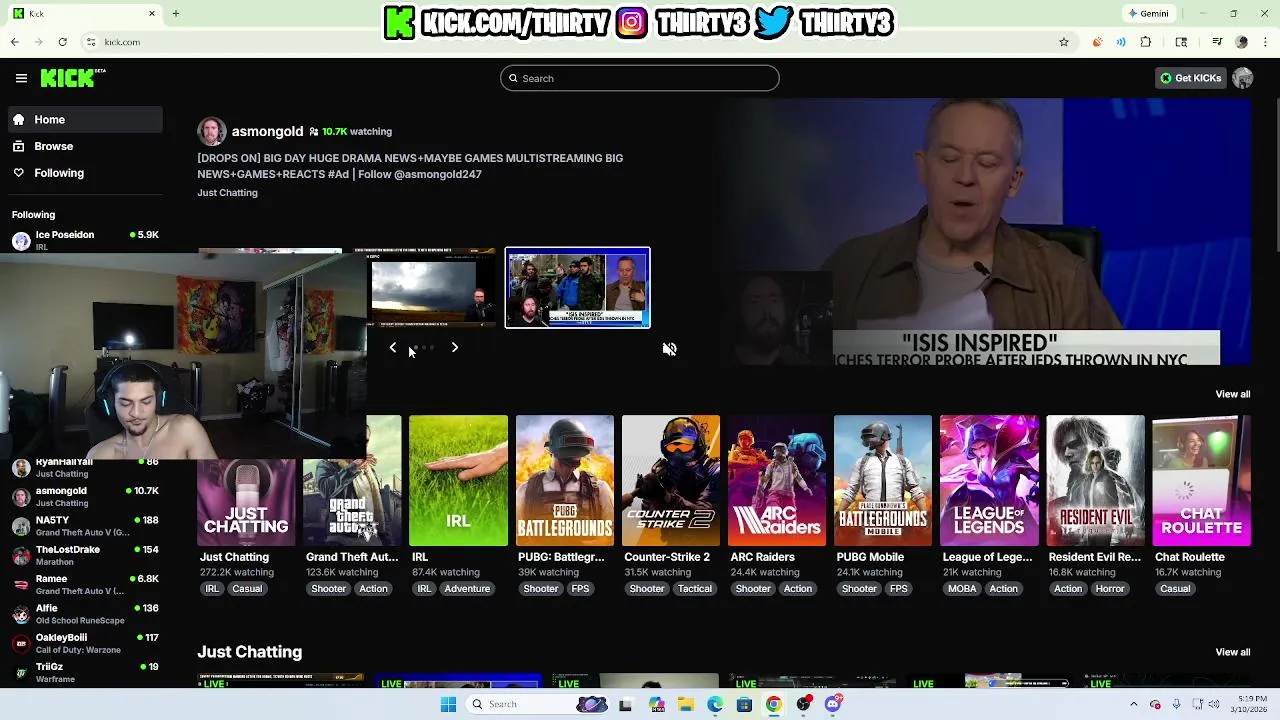Screen dimensions: 1280x720
Task: Go to Home in sidebar
Action: point(85,119)
